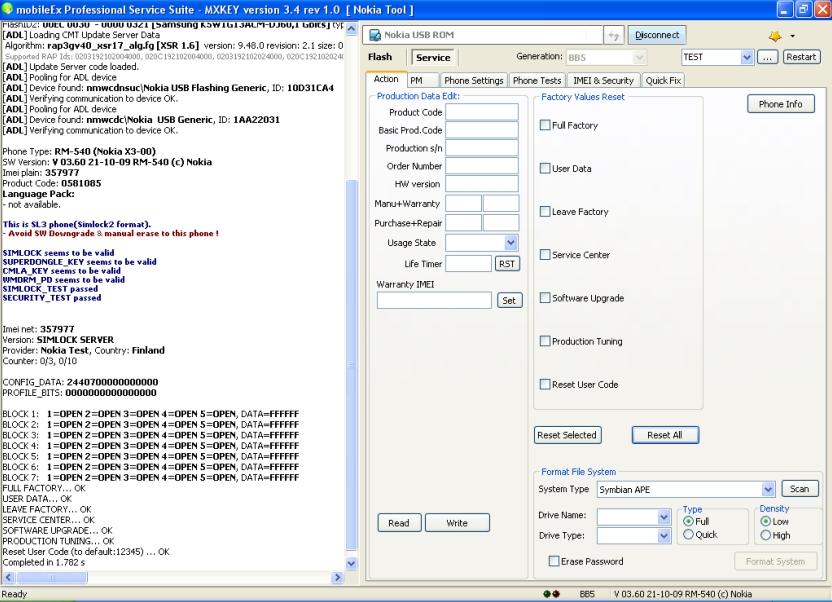
Task: Click the 'Product Code: 0581085' log line
Action: click(x=51, y=183)
